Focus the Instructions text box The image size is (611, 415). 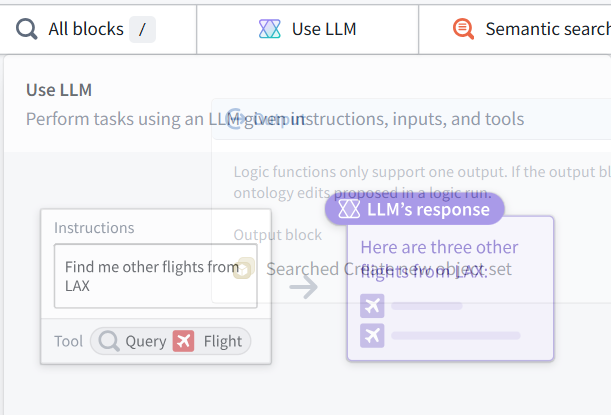pos(155,276)
